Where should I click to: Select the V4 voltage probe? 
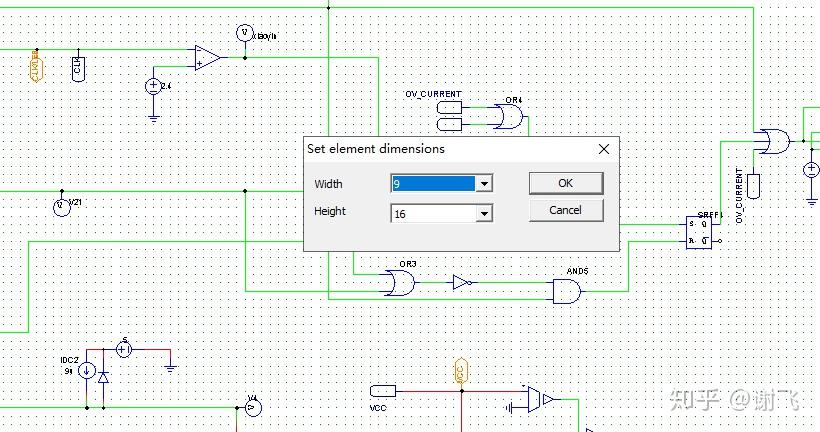point(253,407)
